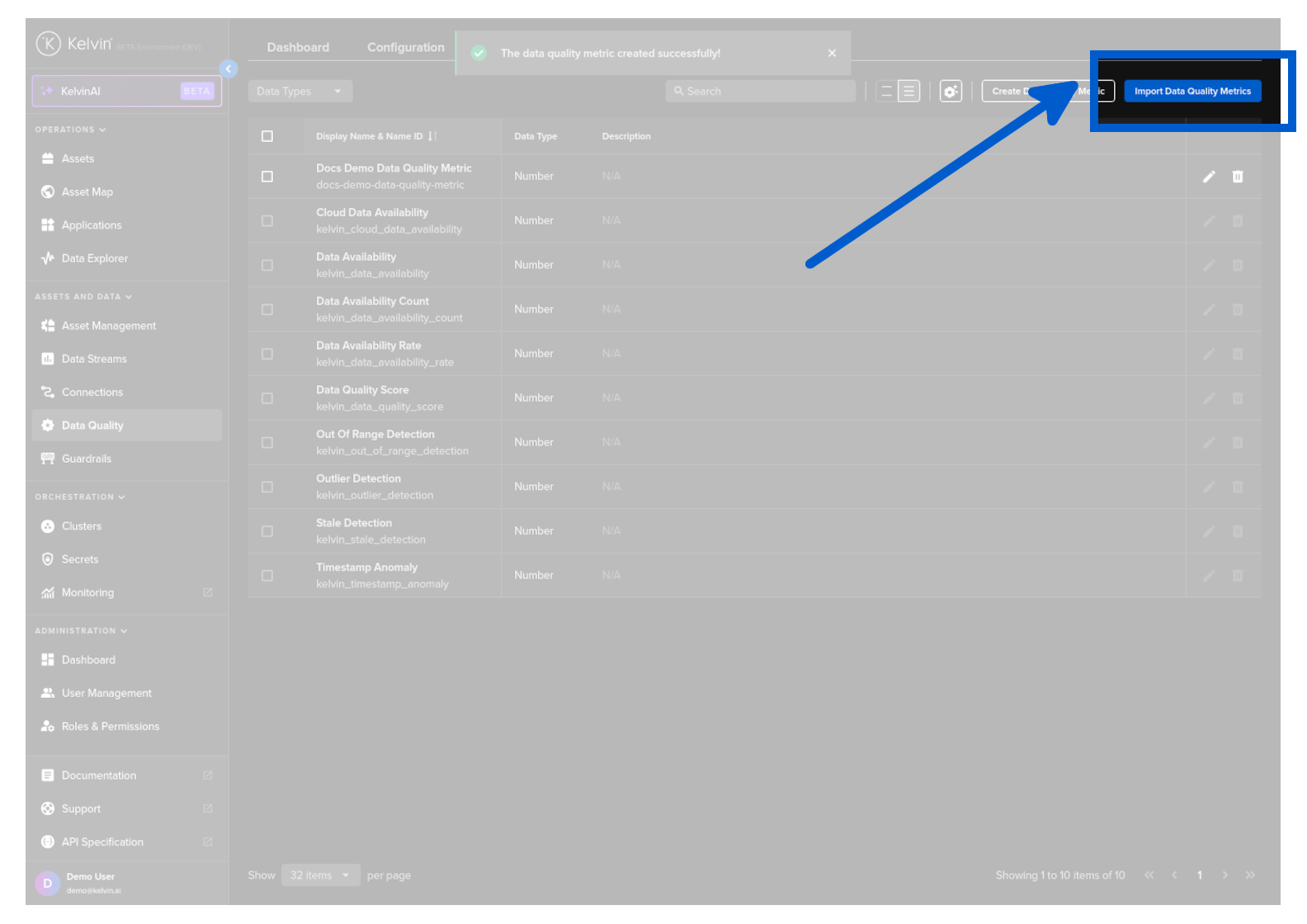
Task: Go to Asset Map in sidebar
Action: tap(87, 192)
